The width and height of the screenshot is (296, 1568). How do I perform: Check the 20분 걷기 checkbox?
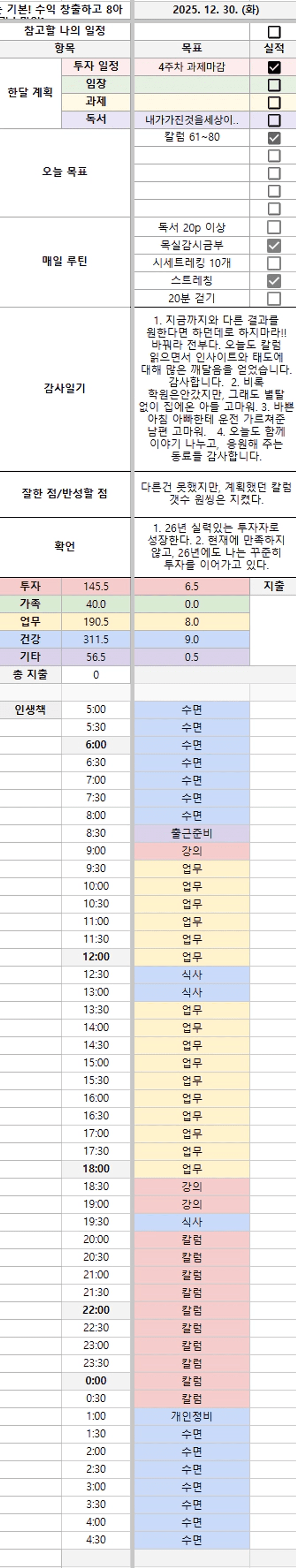[274, 298]
